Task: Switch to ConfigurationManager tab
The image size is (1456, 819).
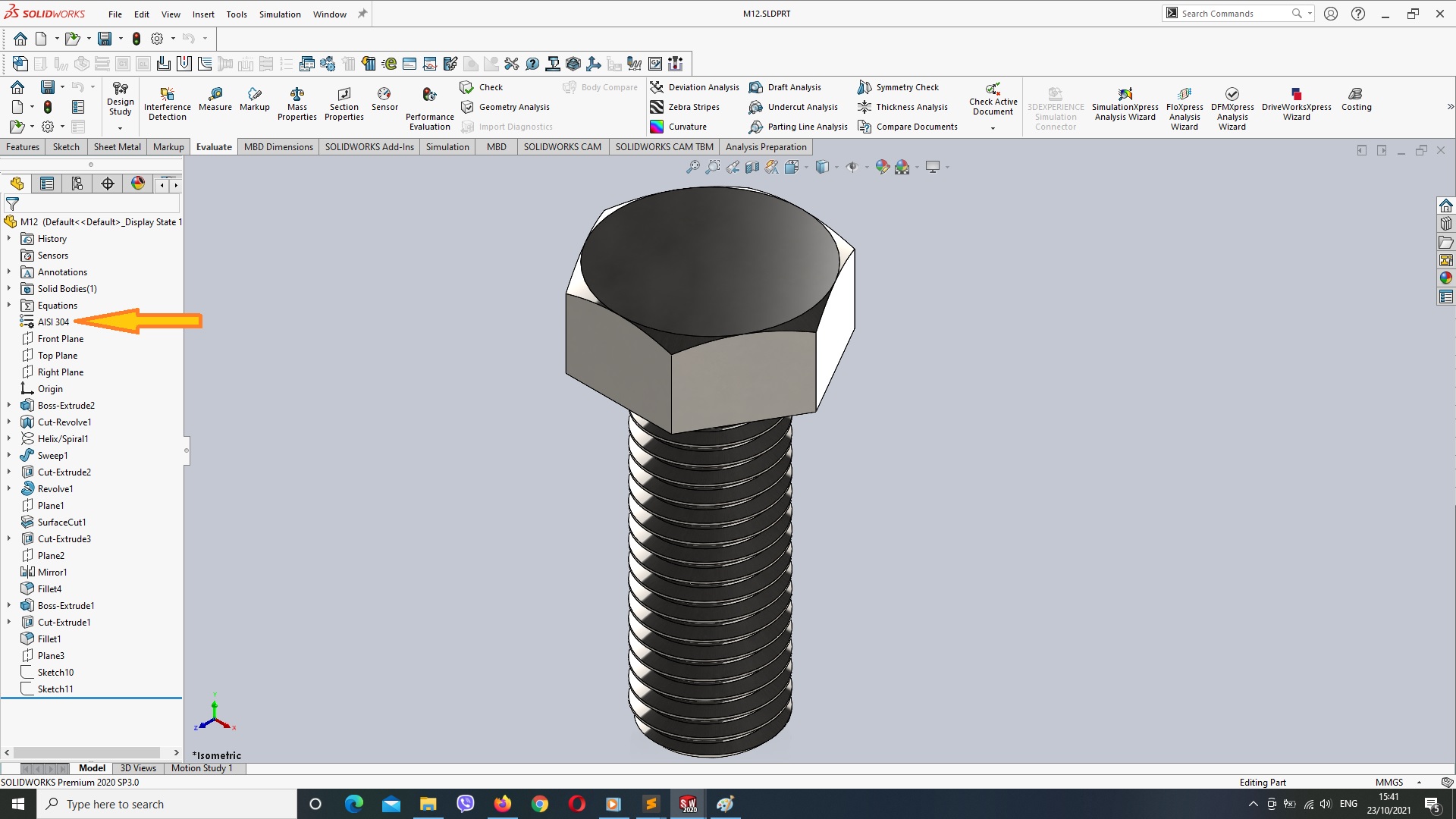Action: (77, 184)
